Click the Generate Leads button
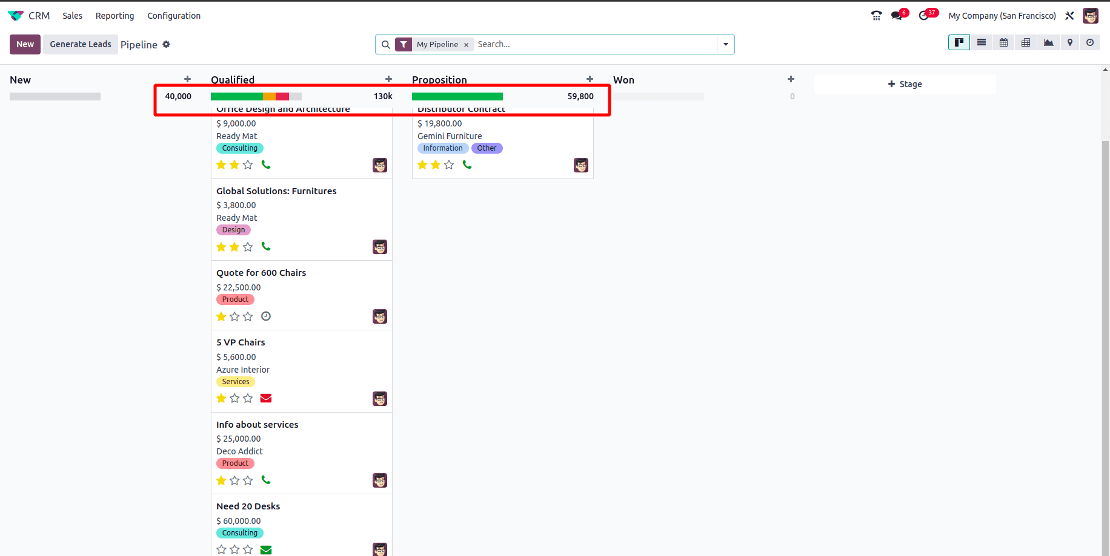 80,44
